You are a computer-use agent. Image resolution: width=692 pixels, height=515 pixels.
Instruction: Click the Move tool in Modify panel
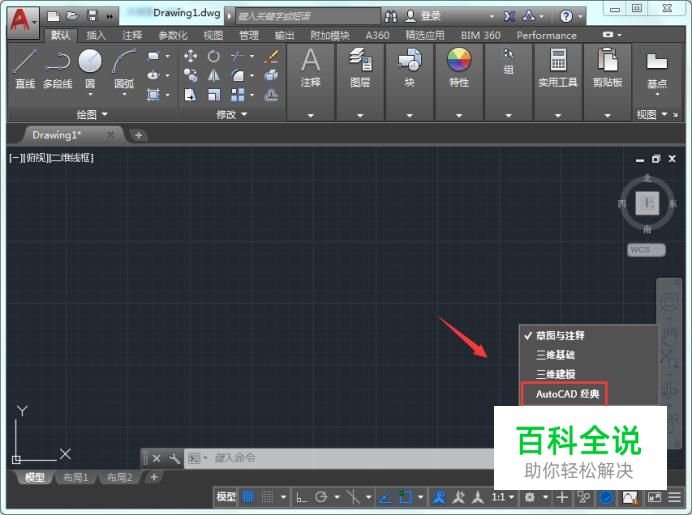tap(190, 56)
